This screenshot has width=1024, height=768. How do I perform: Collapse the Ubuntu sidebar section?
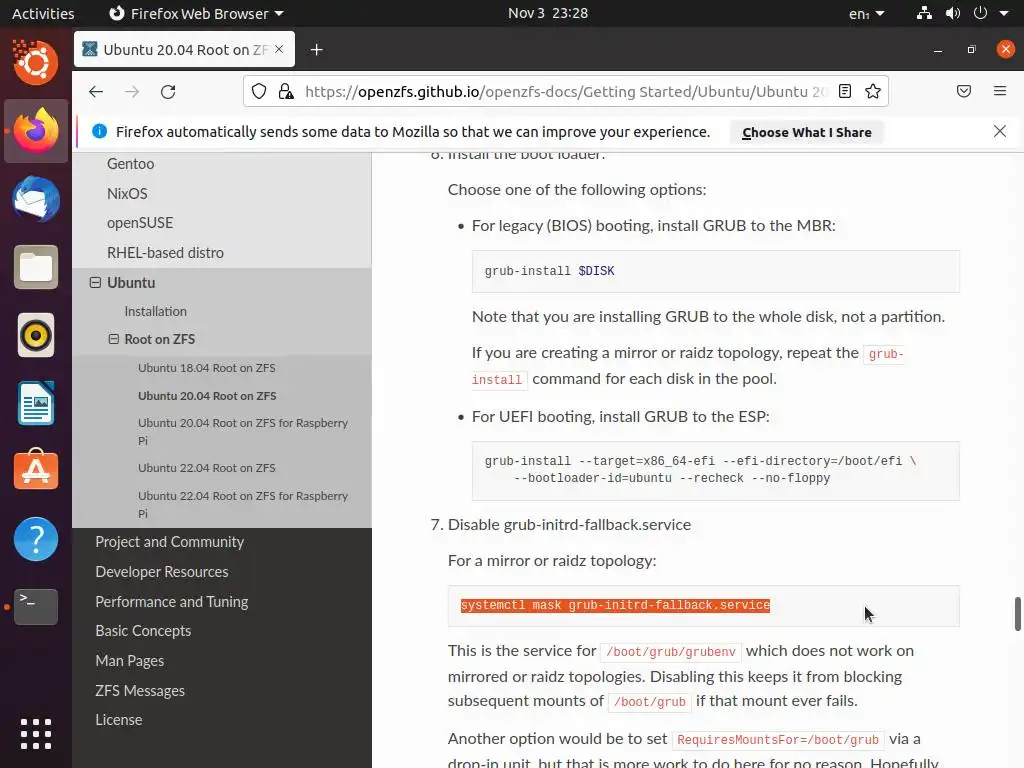[95, 283]
